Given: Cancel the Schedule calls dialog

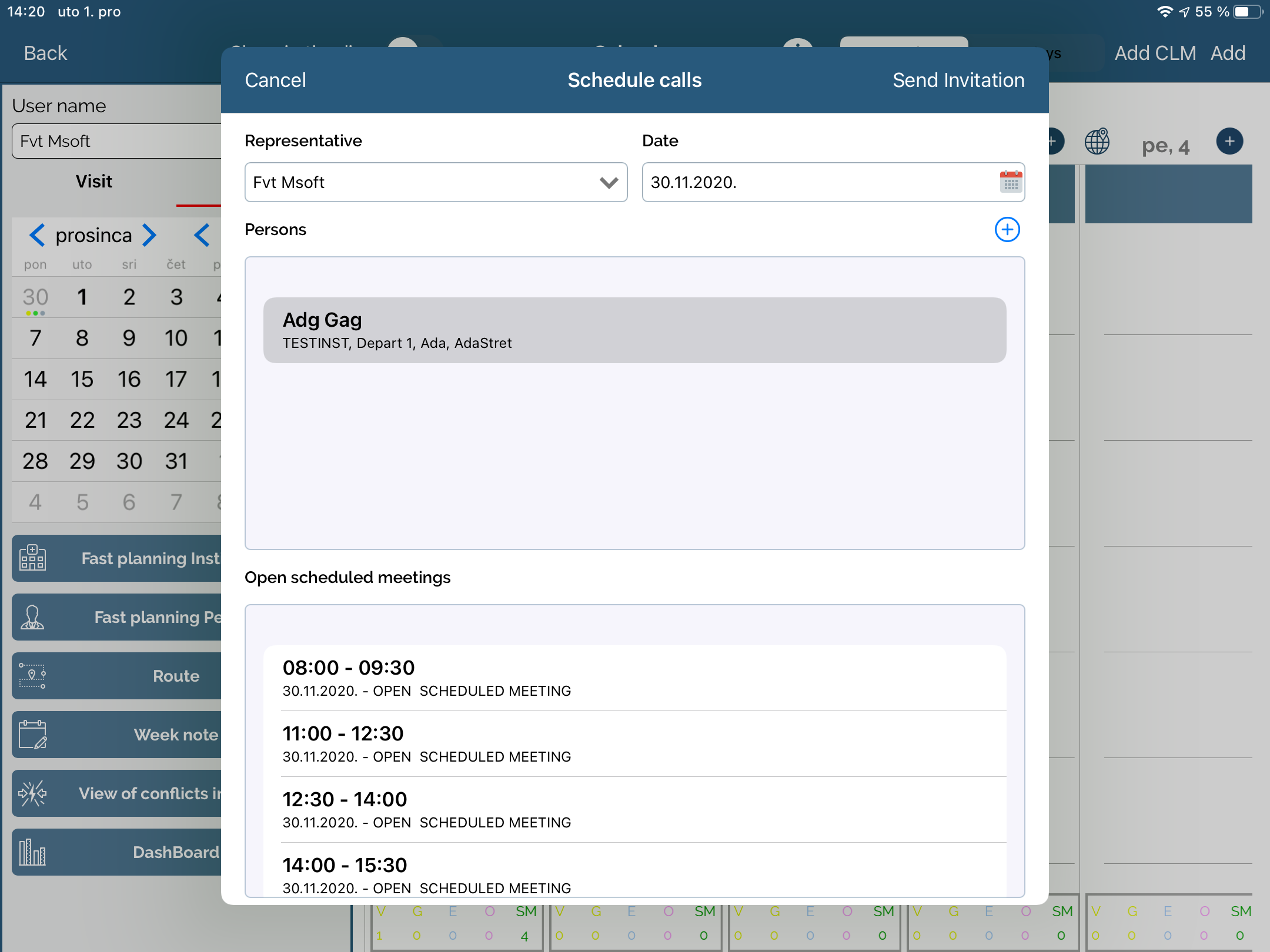Looking at the screenshot, I should [x=275, y=81].
